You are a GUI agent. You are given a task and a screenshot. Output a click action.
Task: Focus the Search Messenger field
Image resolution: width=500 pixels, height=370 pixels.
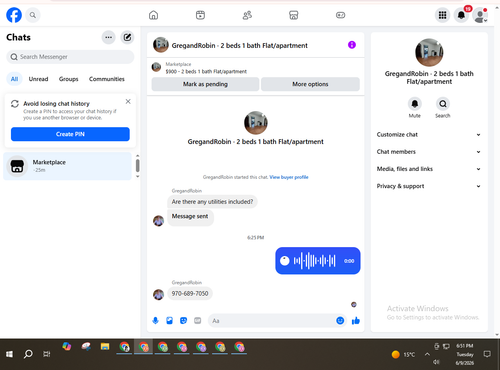[70, 57]
